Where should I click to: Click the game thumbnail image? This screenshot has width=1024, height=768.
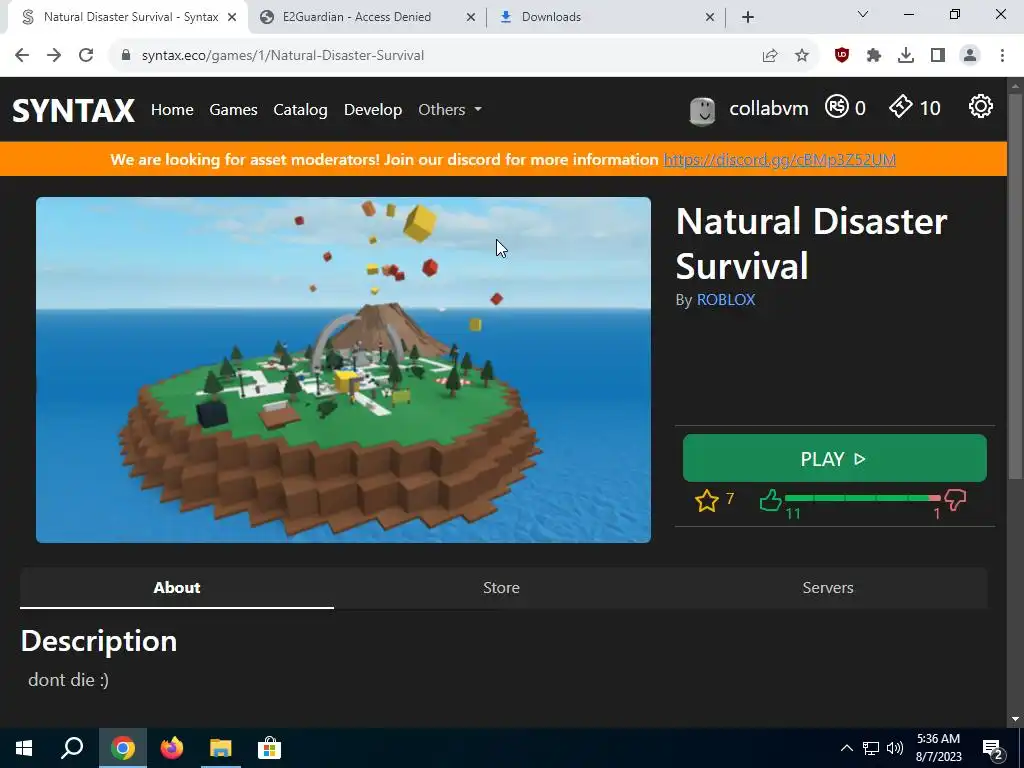344,370
